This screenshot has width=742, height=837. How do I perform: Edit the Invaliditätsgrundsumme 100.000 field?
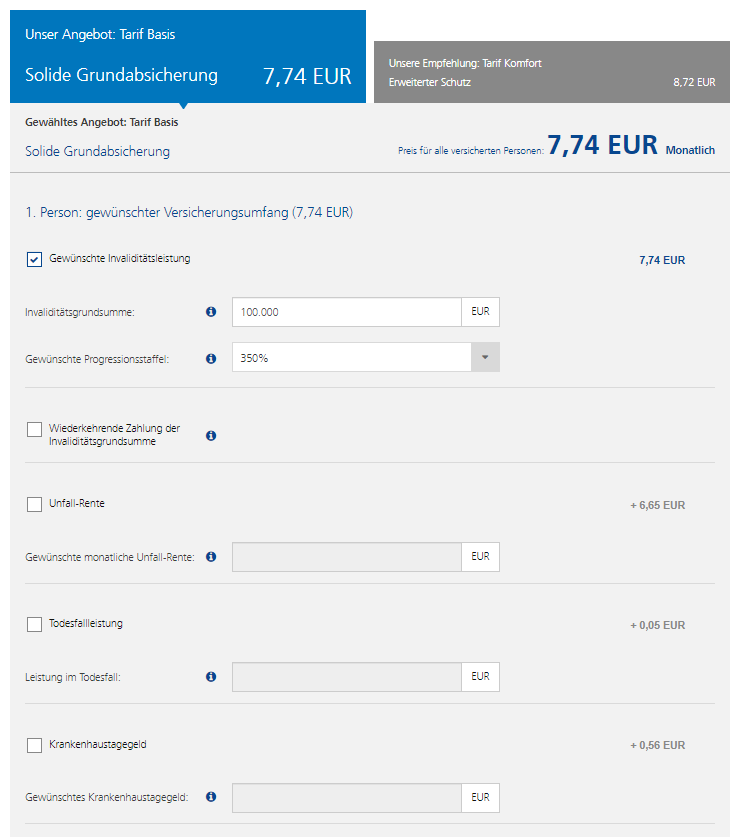346,312
